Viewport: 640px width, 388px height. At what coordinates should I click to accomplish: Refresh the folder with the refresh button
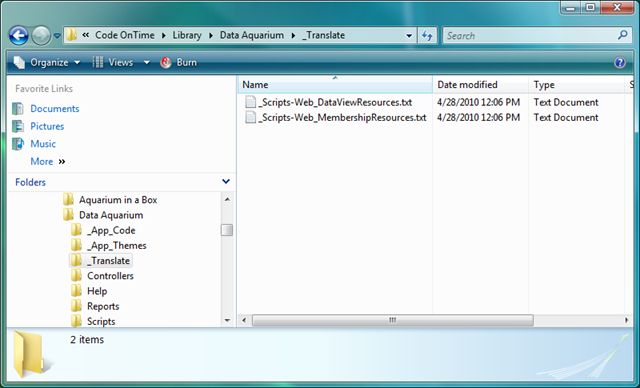tap(427, 35)
